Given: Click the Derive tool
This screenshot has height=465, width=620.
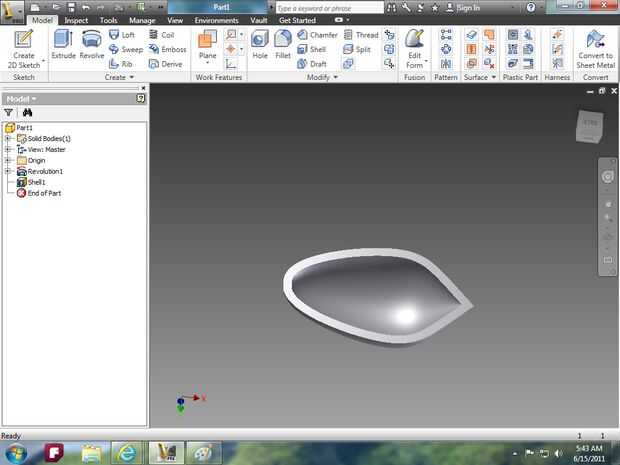Looking at the screenshot, I should (x=165, y=64).
